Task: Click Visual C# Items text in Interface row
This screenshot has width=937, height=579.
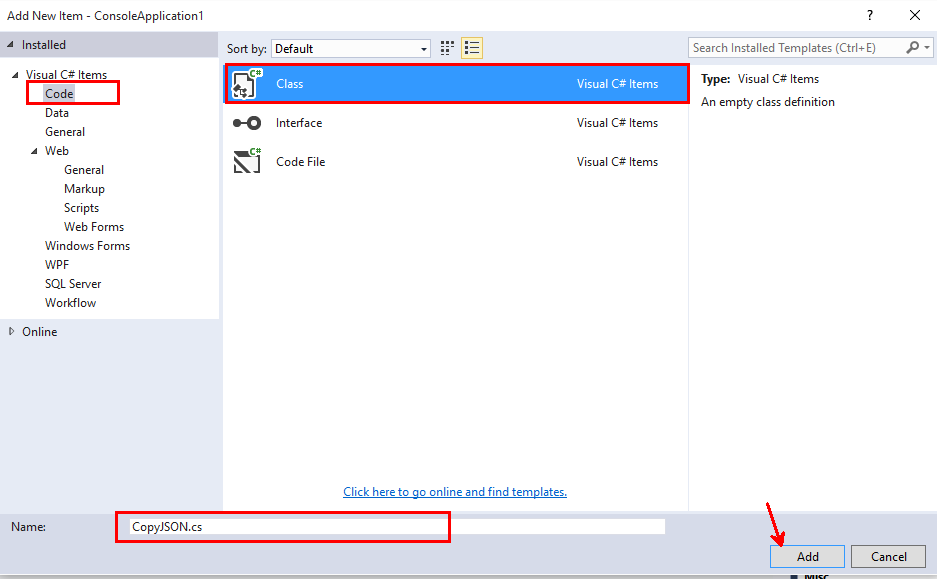Action: (x=617, y=123)
